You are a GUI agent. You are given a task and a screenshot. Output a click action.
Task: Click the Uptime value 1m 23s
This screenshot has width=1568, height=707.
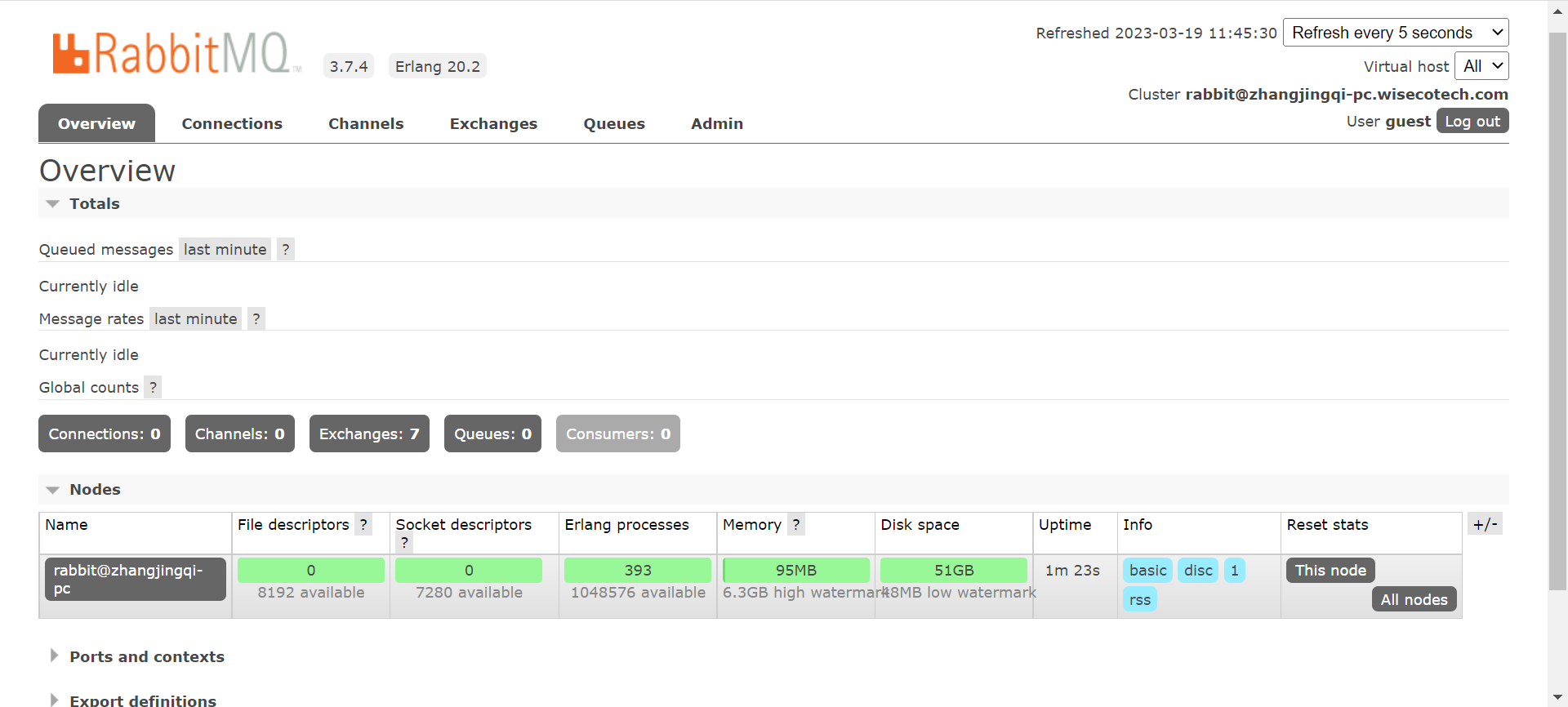click(x=1072, y=570)
